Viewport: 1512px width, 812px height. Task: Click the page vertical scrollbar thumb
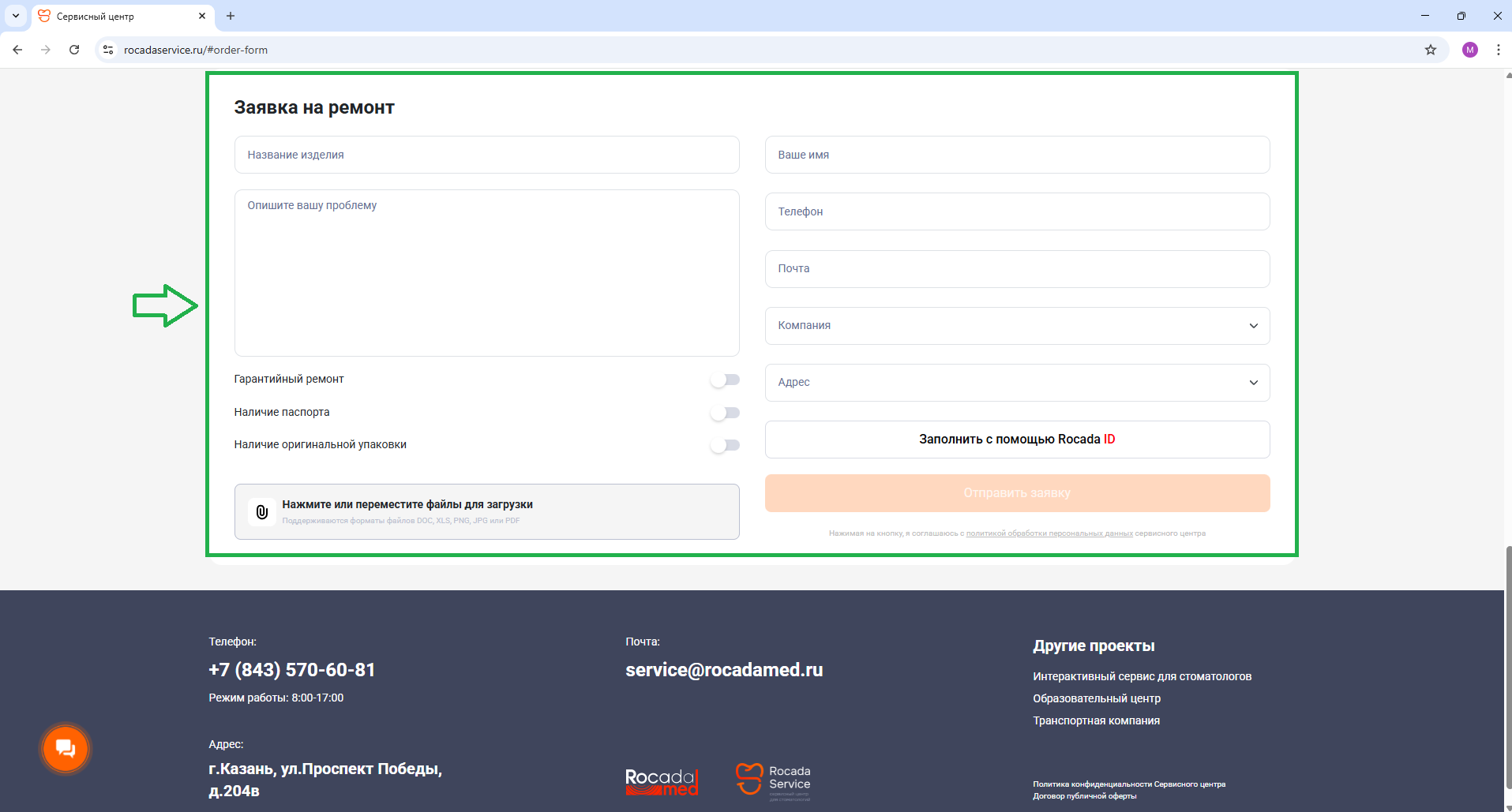(1508, 667)
